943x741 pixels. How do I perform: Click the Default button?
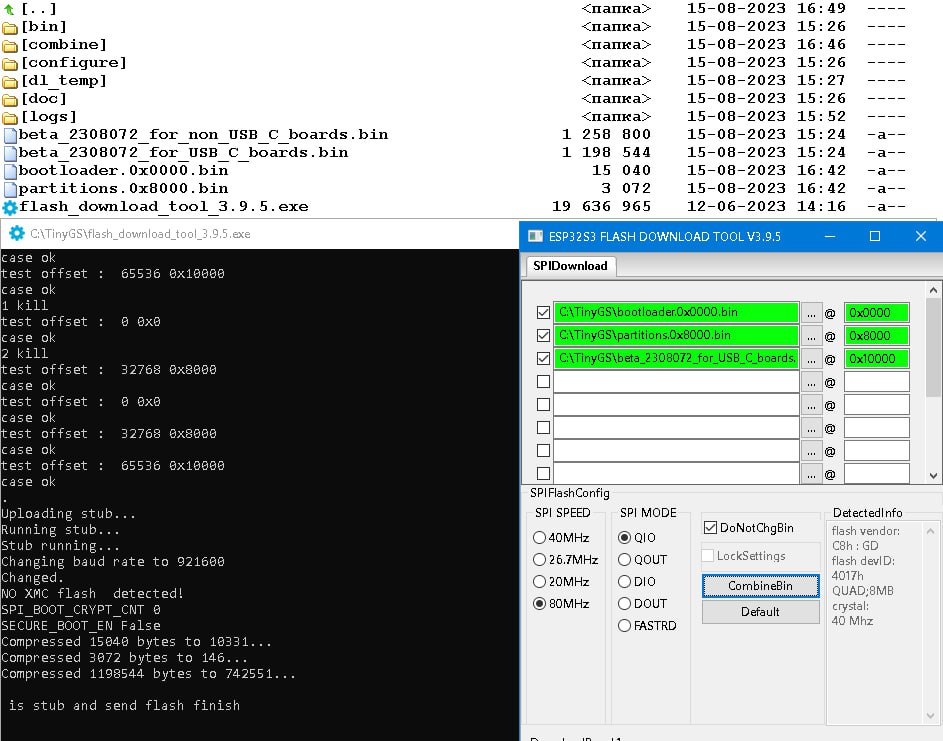click(760, 612)
